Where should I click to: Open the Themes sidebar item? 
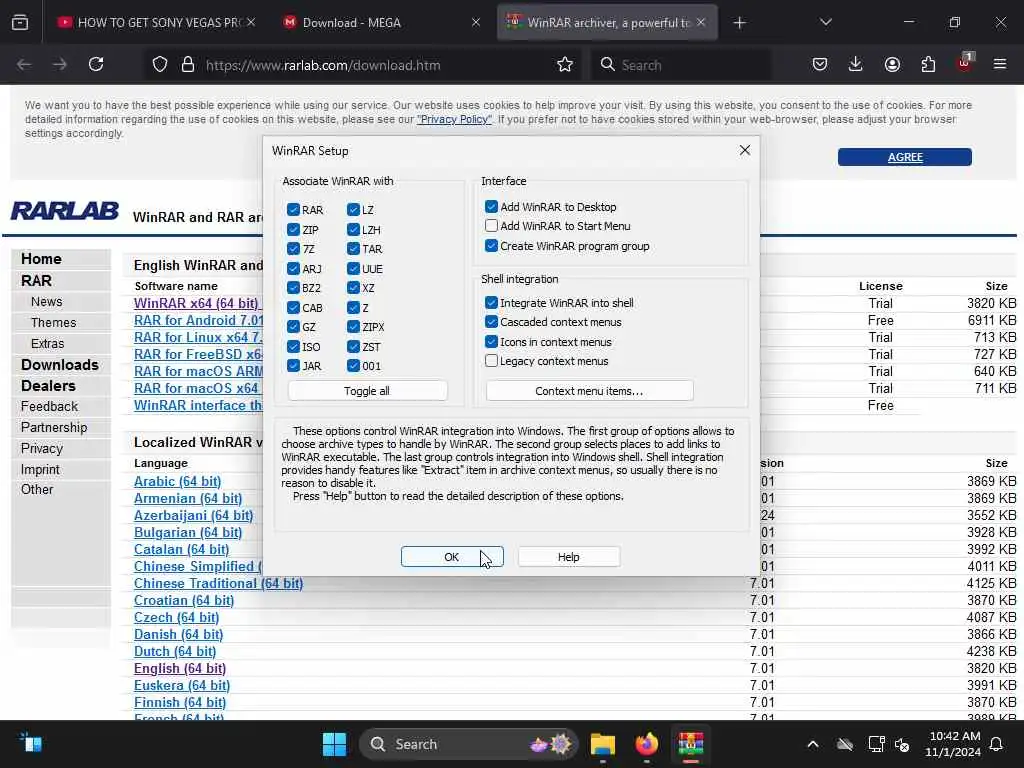point(53,323)
